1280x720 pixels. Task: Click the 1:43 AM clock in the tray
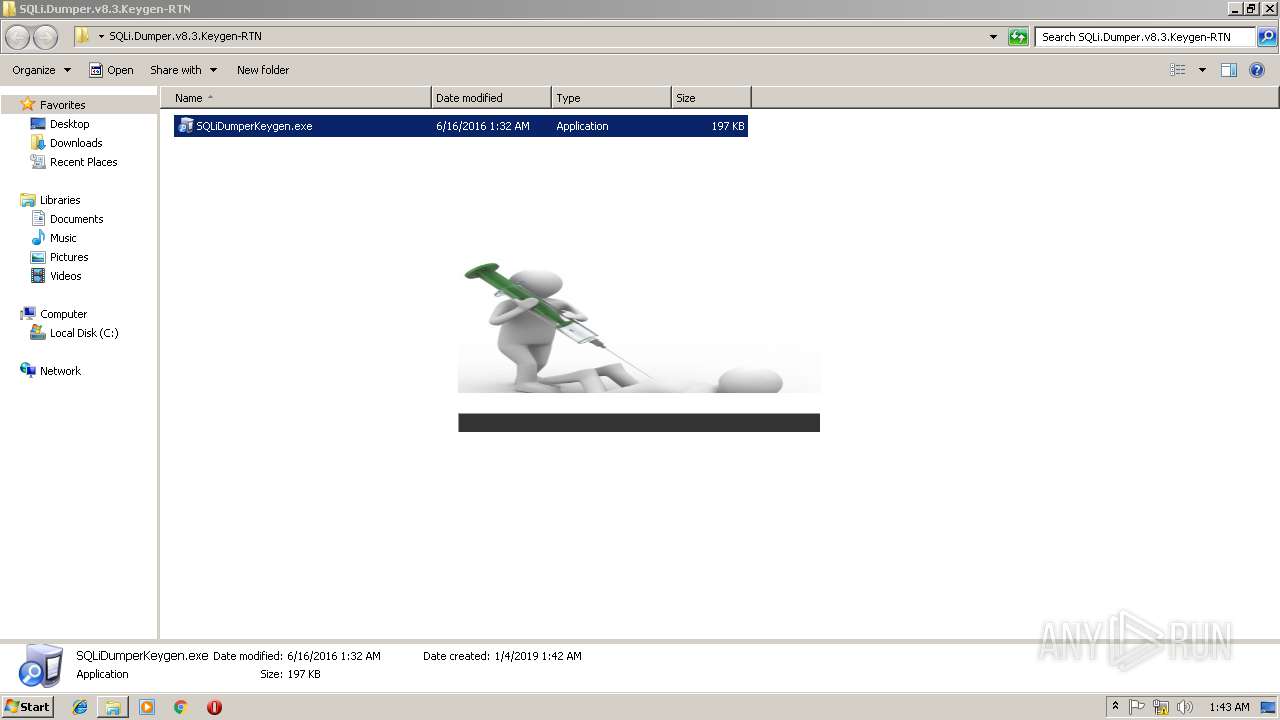(x=1229, y=707)
